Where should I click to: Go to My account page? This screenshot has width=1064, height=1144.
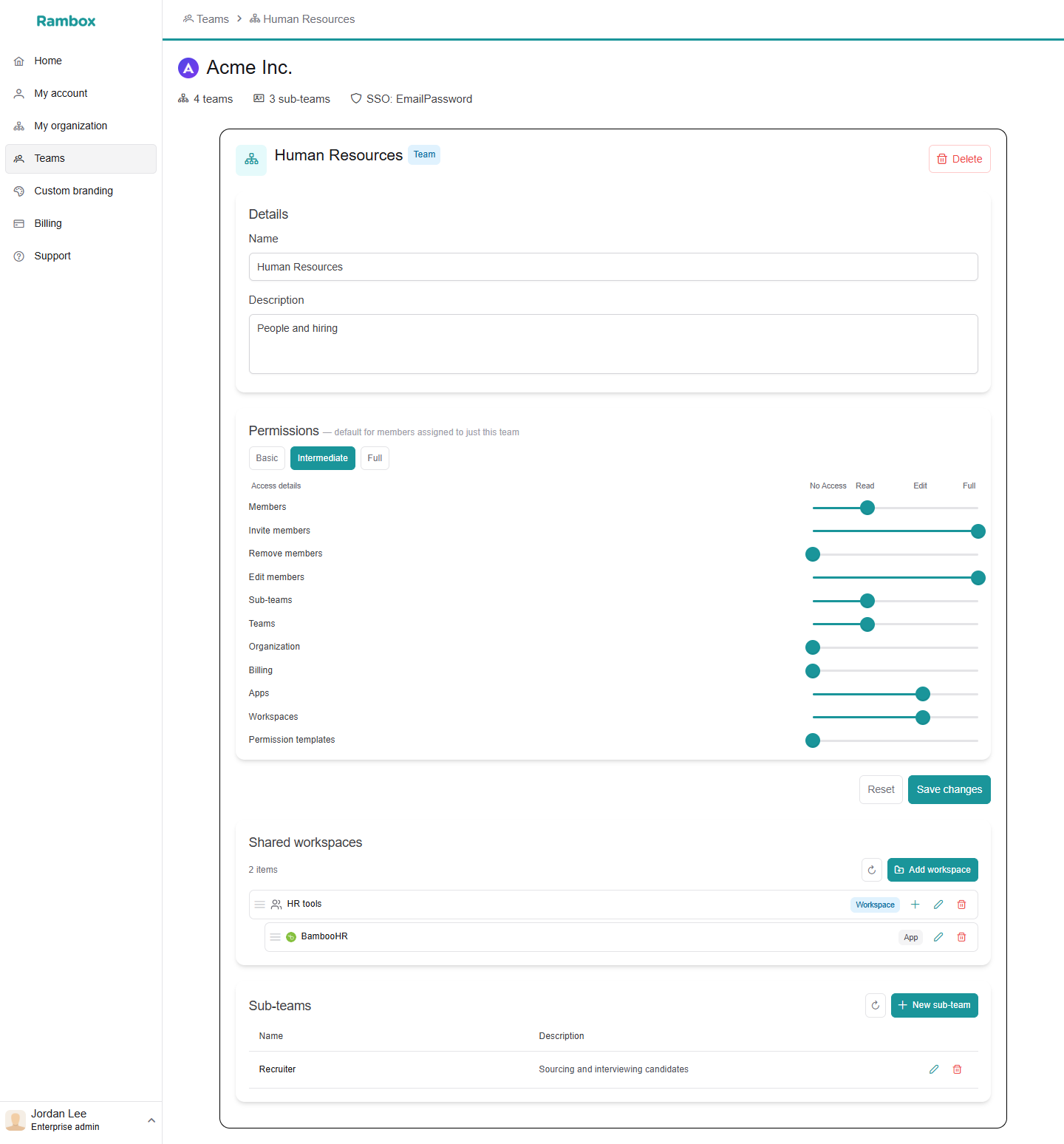pyautogui.click(x=81, y=94)
